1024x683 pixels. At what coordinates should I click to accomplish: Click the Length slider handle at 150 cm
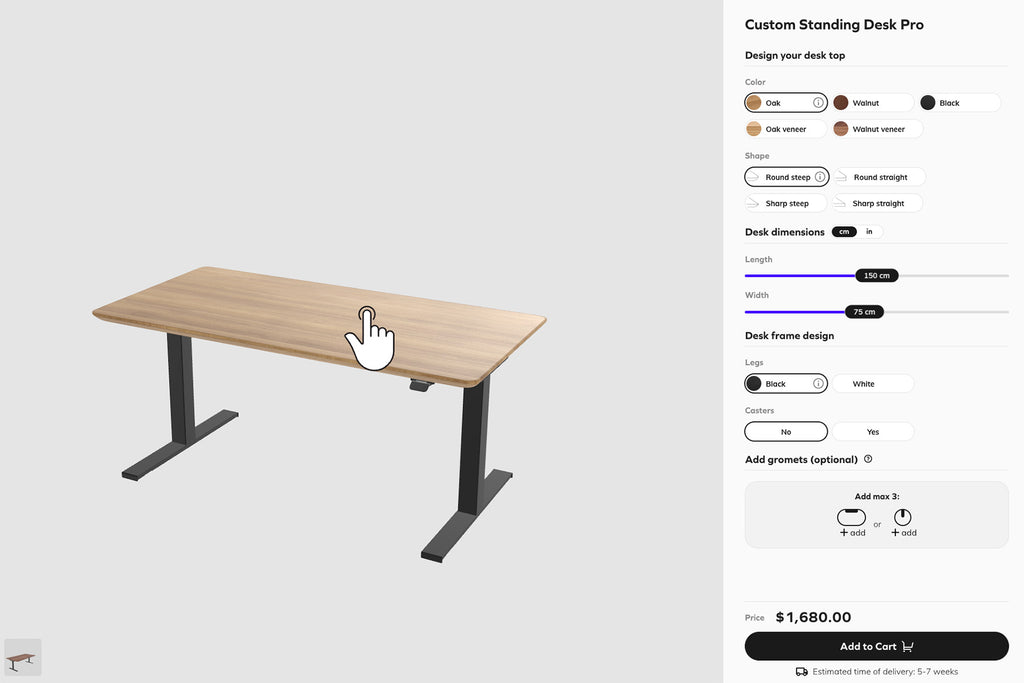pos(876,276)
